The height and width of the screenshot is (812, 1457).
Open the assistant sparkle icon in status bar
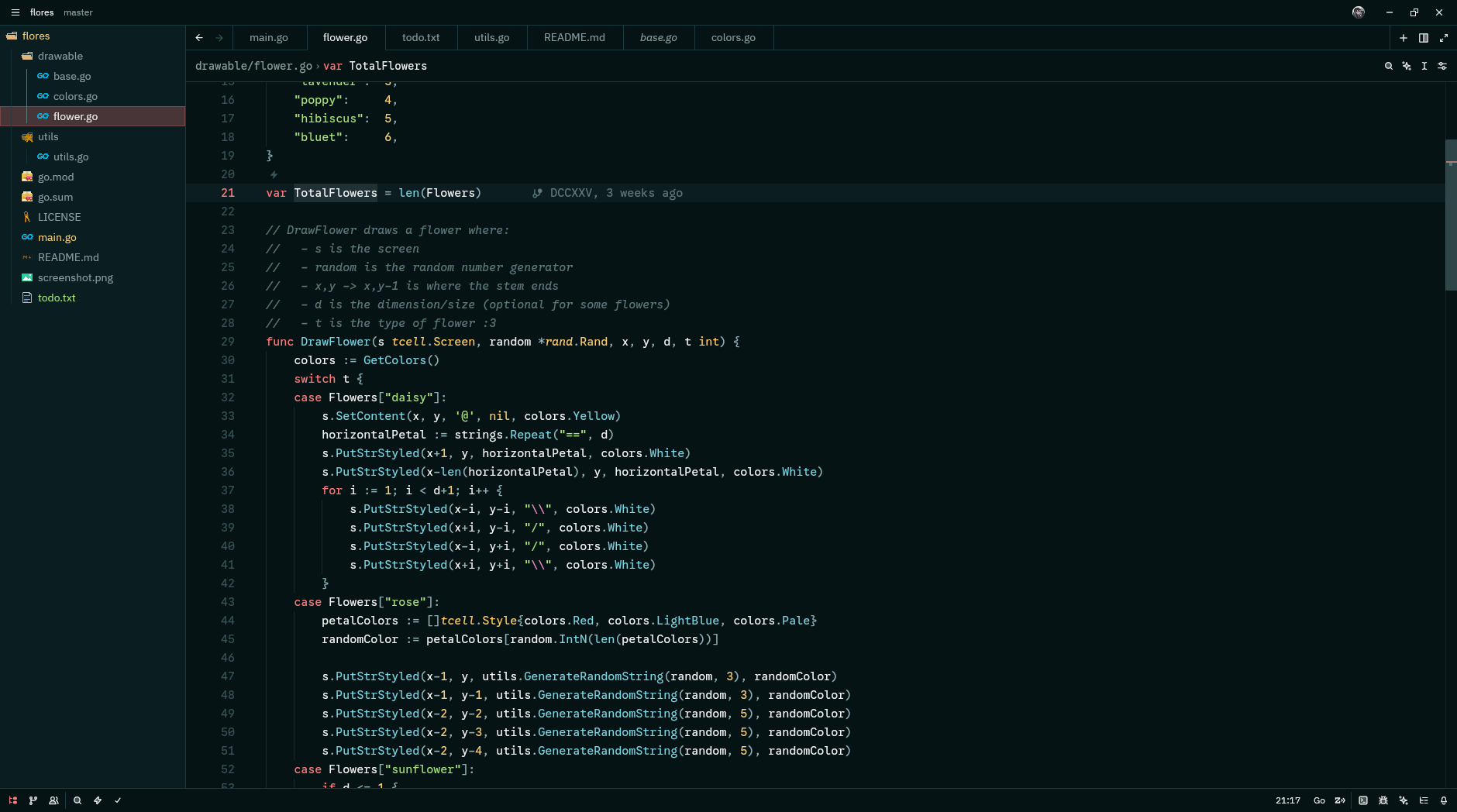coord(1404,800)
